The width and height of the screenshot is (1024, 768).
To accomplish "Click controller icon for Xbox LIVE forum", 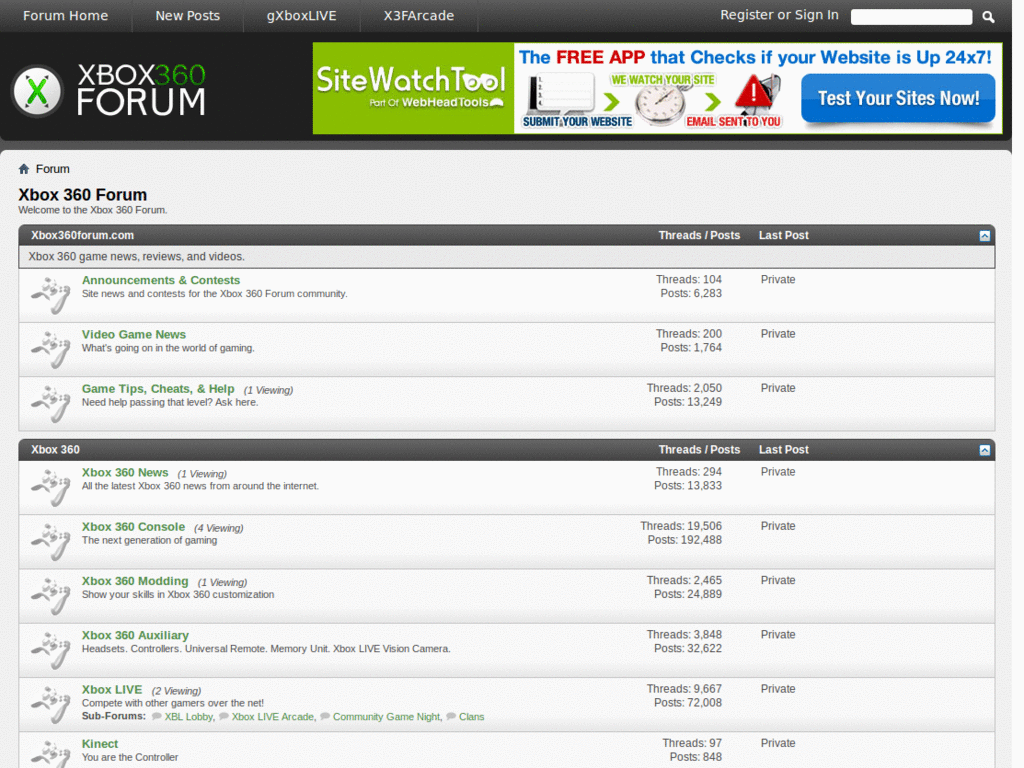I will 51,705.
